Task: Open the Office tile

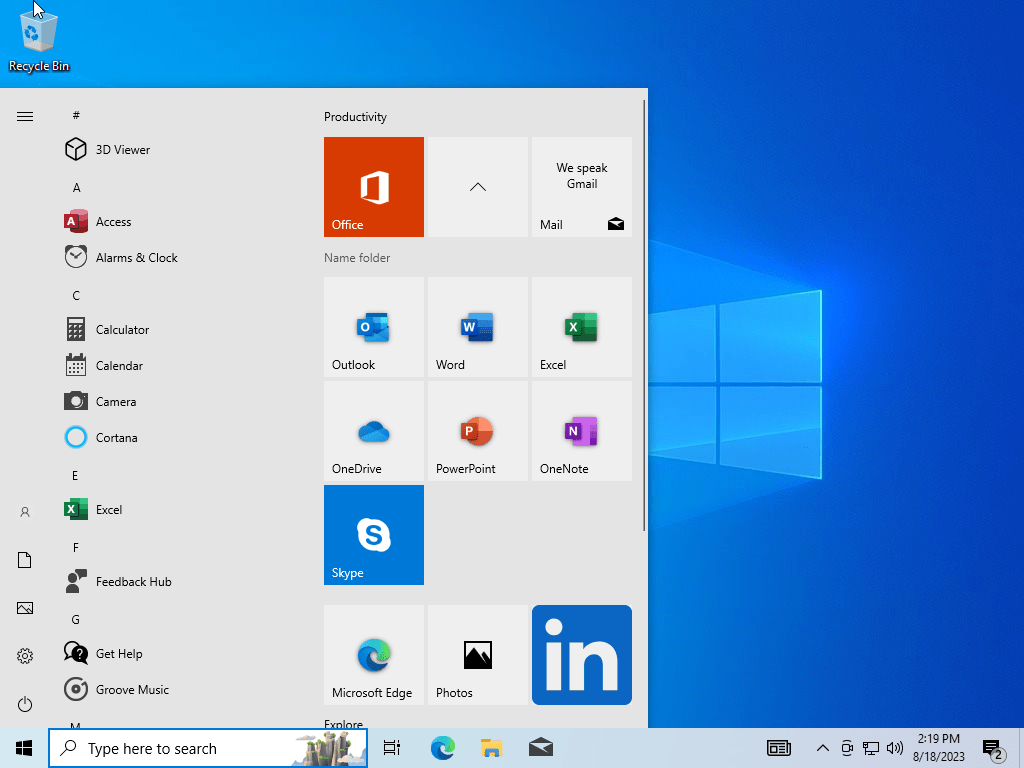Action: [x=374, y=187]
